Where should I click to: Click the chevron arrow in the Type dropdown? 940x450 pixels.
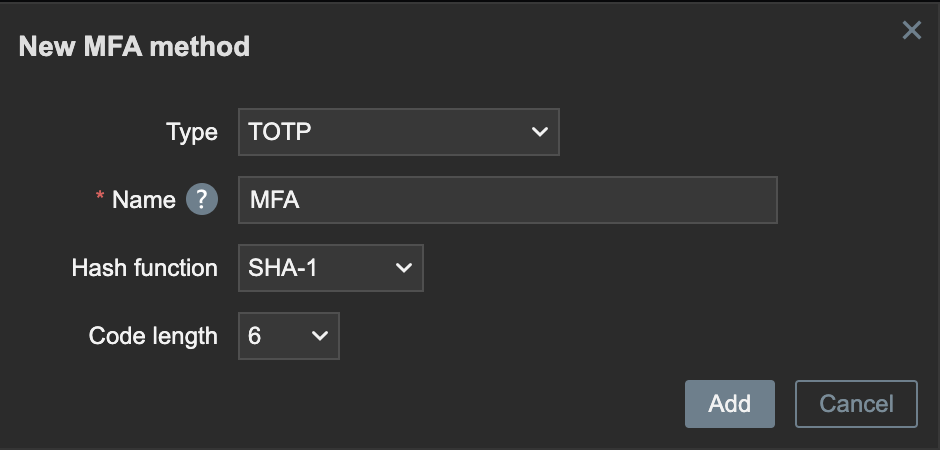540,132
